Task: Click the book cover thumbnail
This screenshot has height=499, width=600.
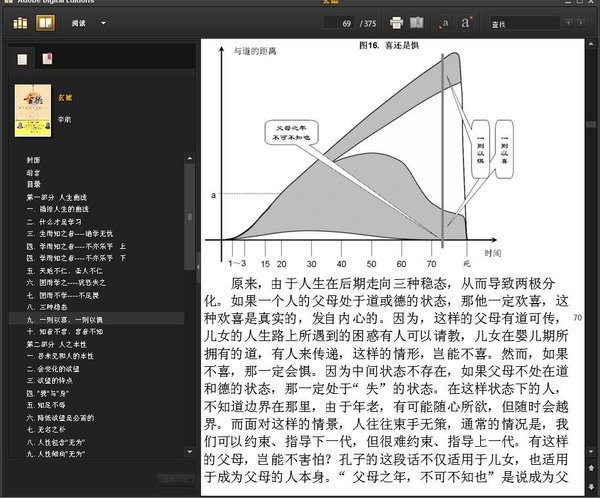Action: 33,111
